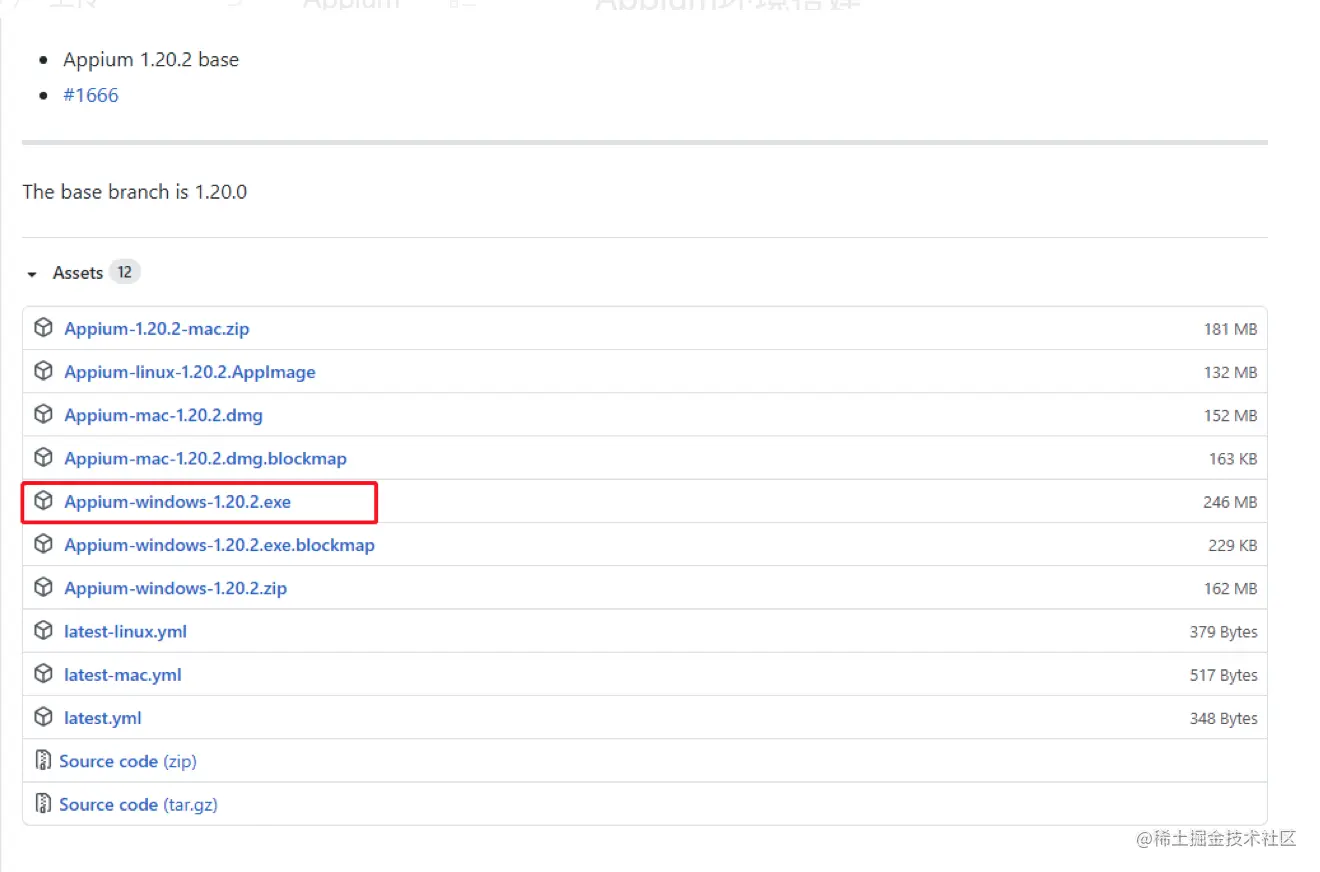Download Appium-1.20.2-mac.zip
This screenshot has width=1320, height=872.
click(x=157, y=328)
